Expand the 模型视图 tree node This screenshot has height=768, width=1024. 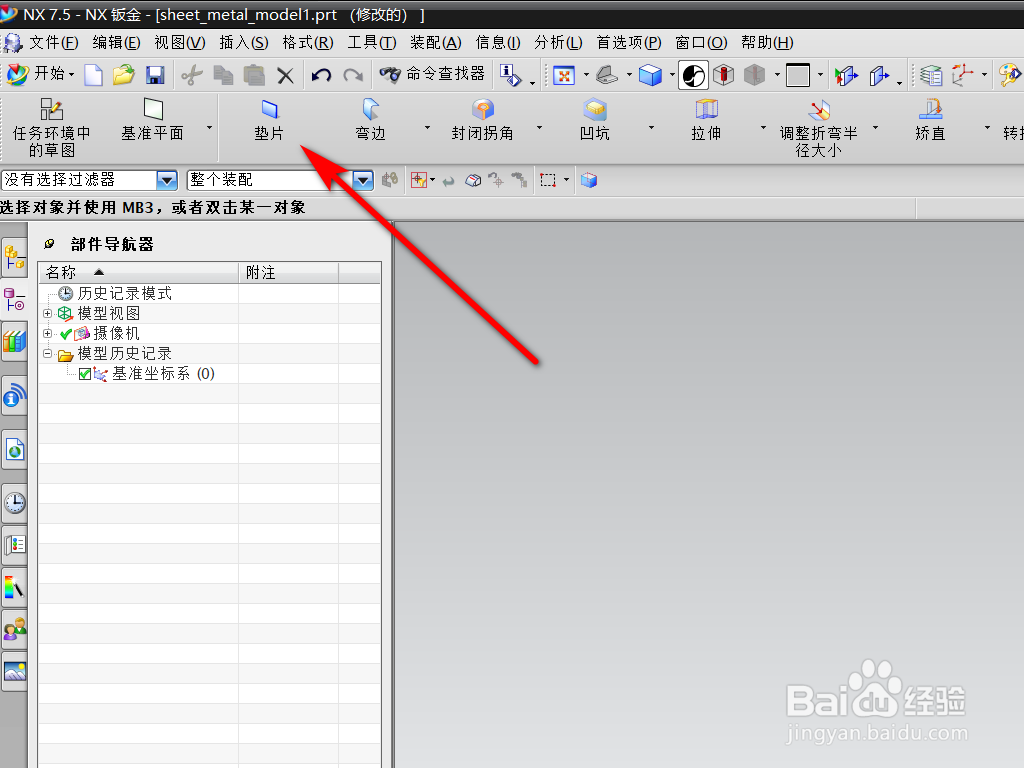click(x=46, y=313)
